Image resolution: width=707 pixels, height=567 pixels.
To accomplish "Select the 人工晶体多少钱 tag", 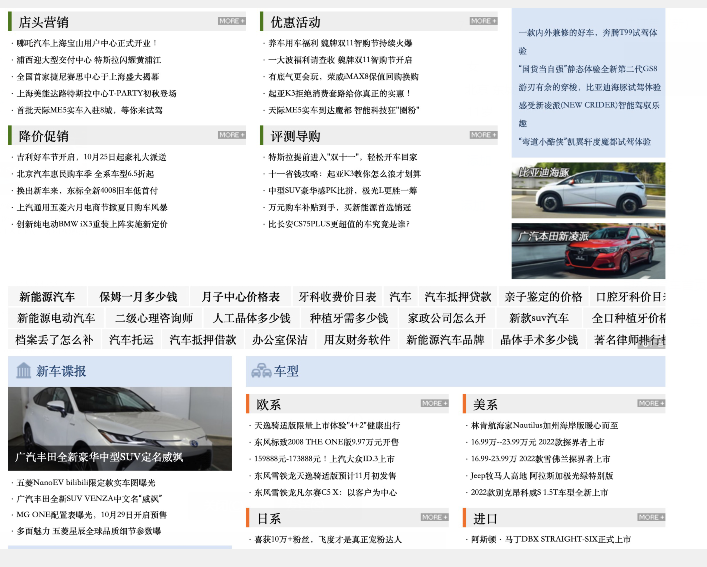I will (x=252, y=318).
